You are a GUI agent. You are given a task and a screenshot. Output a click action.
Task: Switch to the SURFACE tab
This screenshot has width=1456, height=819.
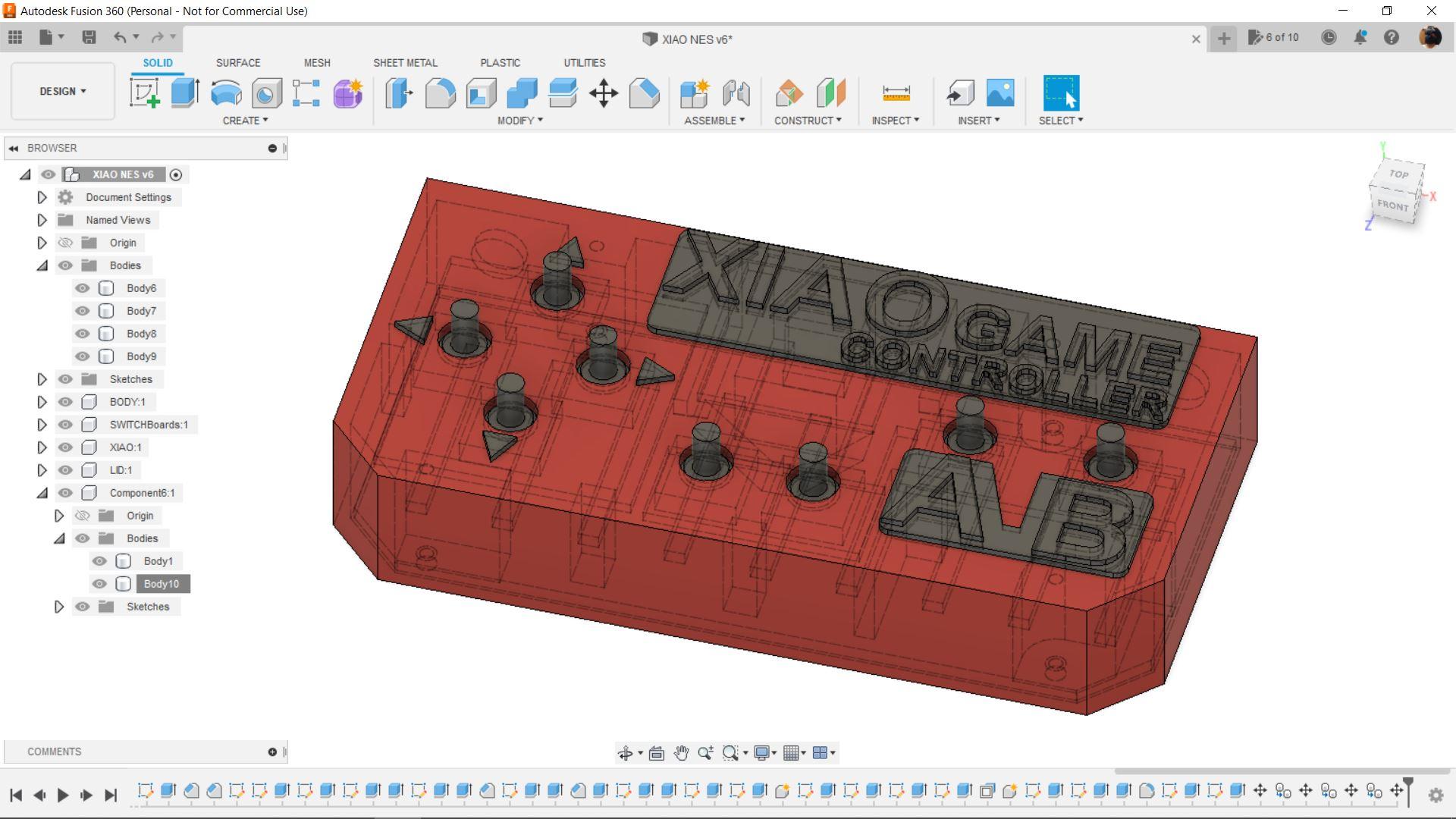pyautogui.click(x=237, y=63)
